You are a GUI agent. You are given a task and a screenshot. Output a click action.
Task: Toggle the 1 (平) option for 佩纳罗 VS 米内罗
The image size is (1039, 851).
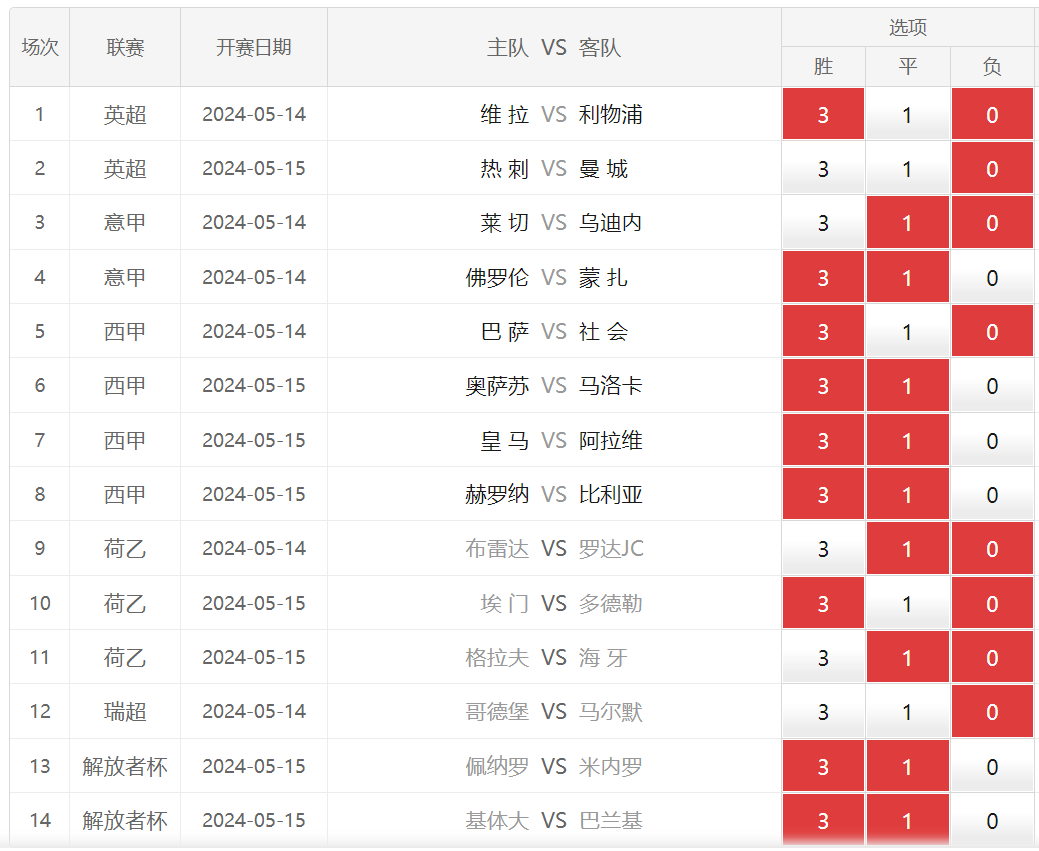907,766
